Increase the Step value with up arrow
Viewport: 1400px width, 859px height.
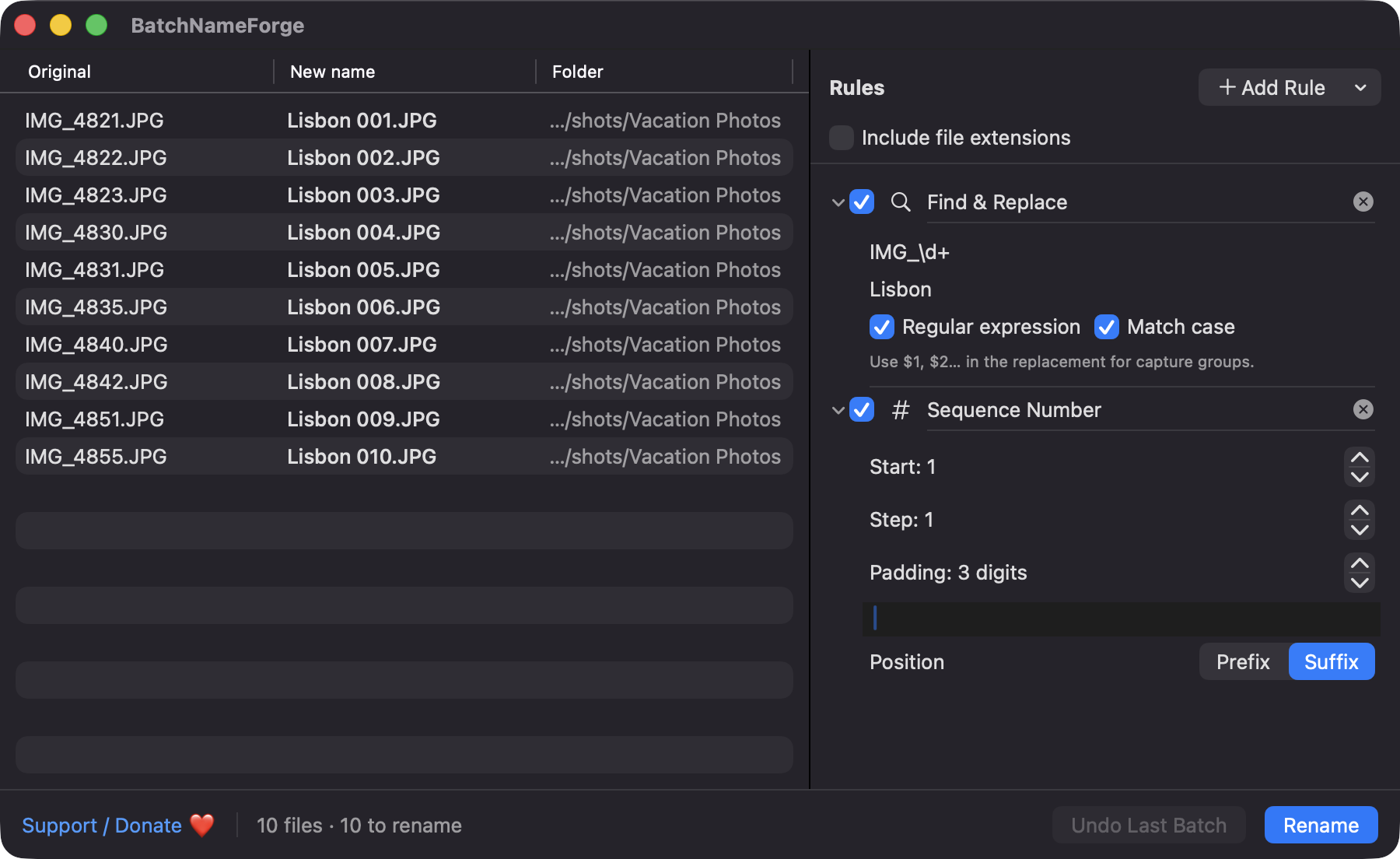tap(1360, 510)
